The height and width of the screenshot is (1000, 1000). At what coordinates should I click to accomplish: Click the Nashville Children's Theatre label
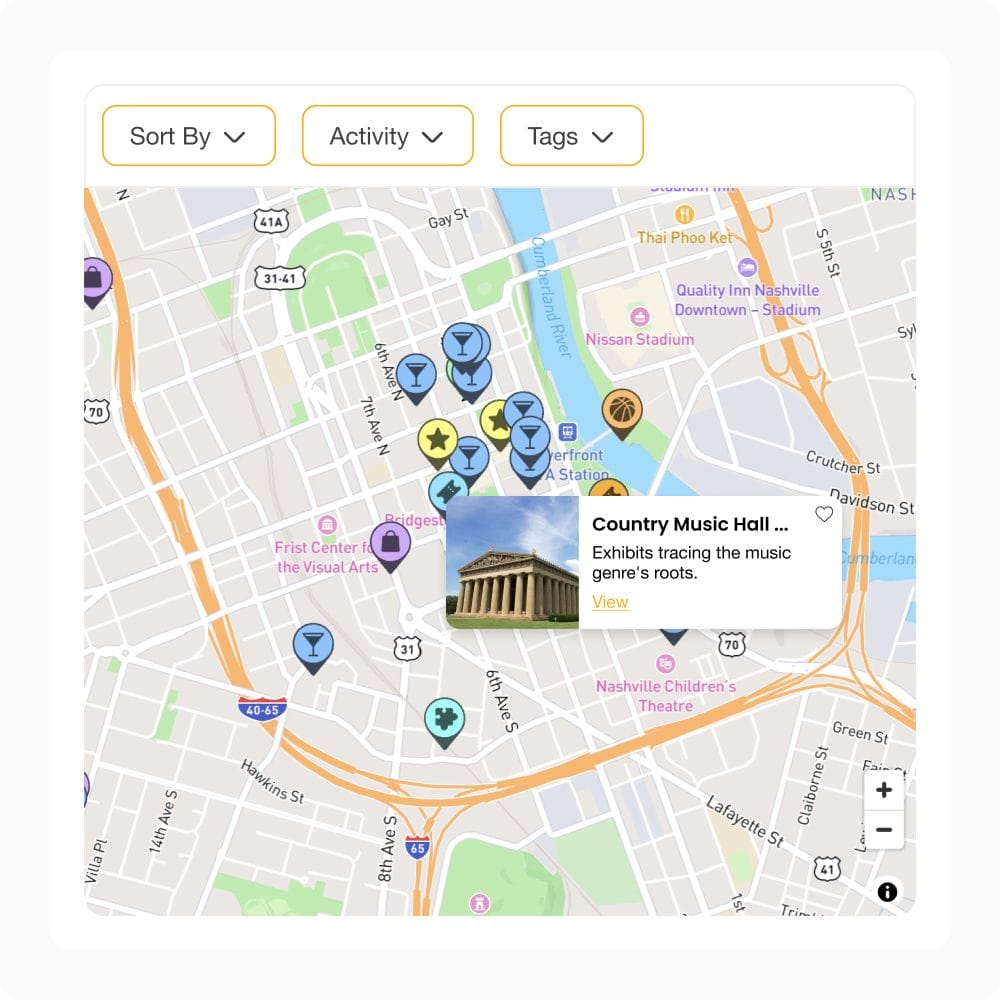click(x=666, y=696)
